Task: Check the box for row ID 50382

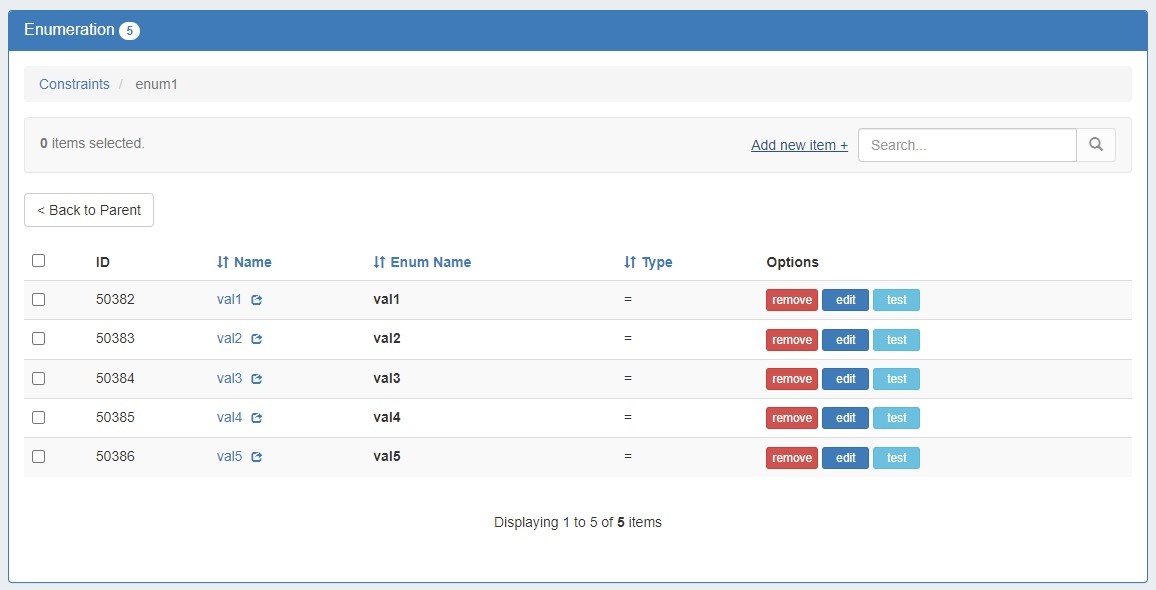Action: point(39,299)
